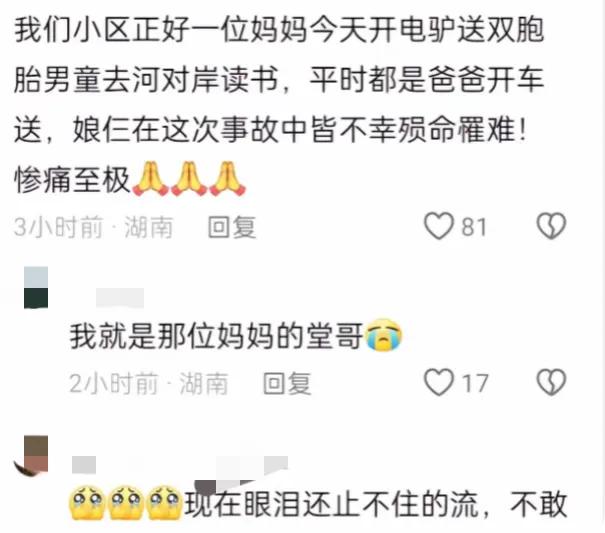605x533 pixels.
Task: Like the comment with 81 likes
Action: [x=439, y=226]
